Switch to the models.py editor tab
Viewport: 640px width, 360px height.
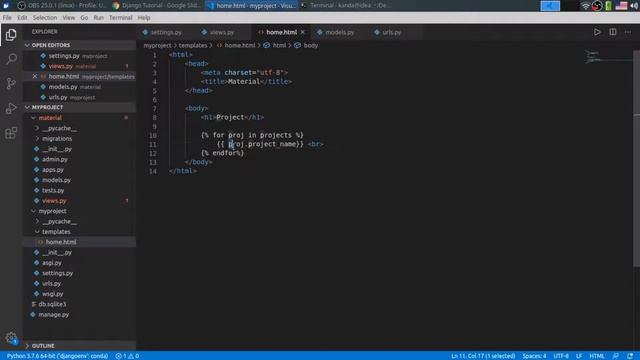(339, 32)
